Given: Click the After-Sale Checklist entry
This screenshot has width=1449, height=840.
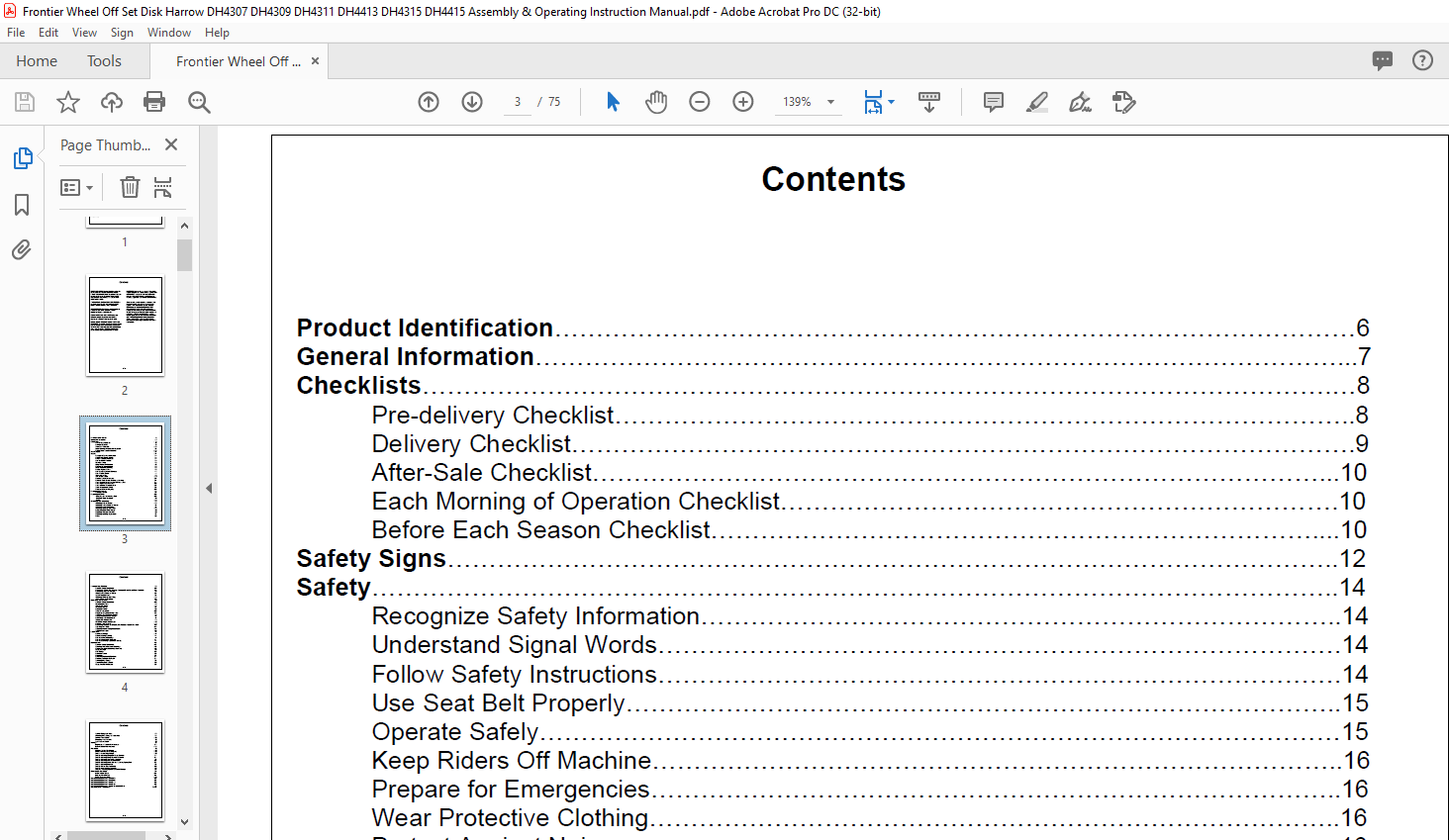Looking at the screenshot, I should (871, 472).
